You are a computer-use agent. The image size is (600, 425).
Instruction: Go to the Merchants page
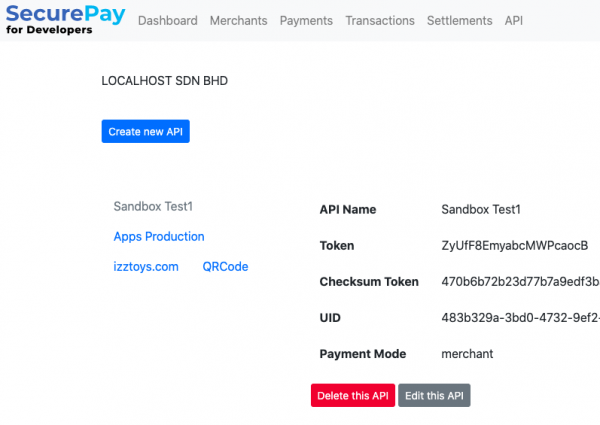point(238,21)
